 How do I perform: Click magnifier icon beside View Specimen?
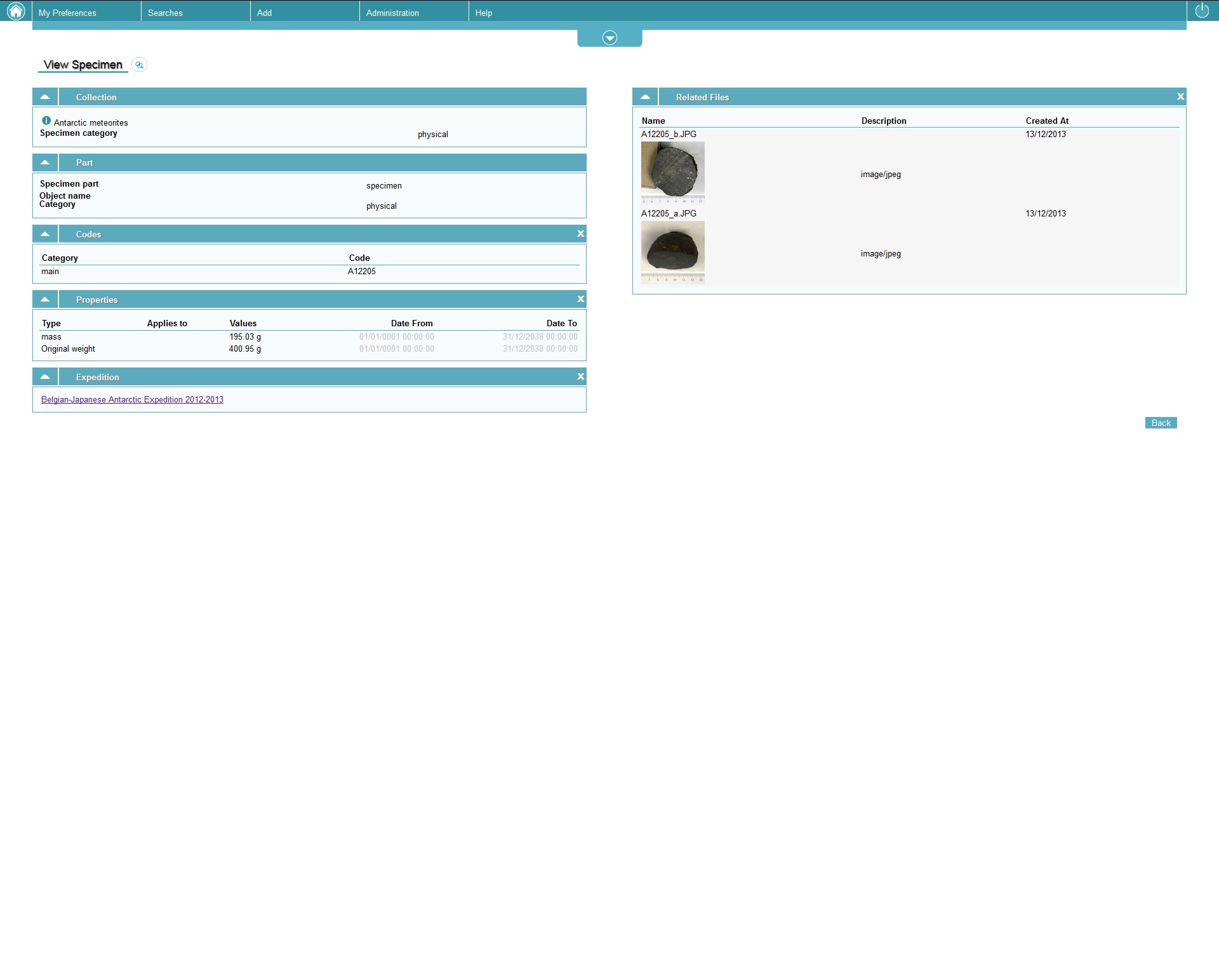click(x=139, y=65)
